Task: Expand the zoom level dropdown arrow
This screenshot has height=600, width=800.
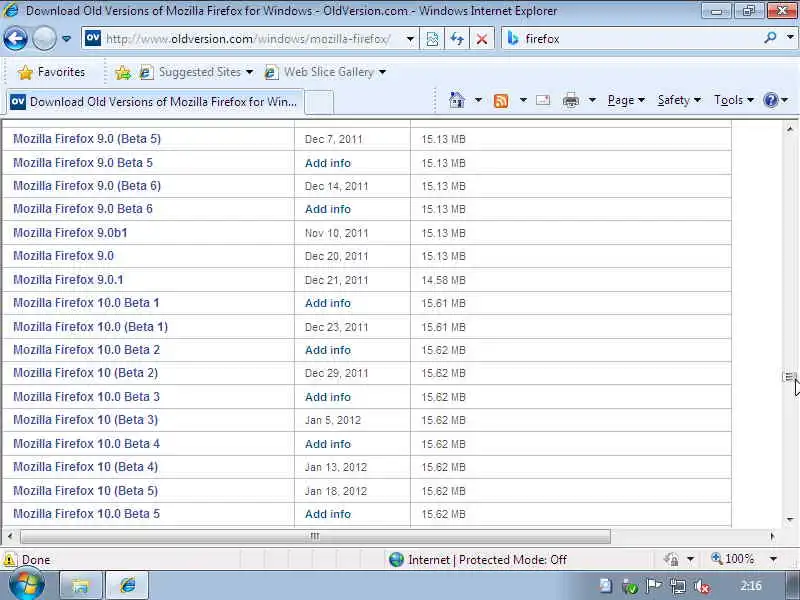Action: pos(773,559)
